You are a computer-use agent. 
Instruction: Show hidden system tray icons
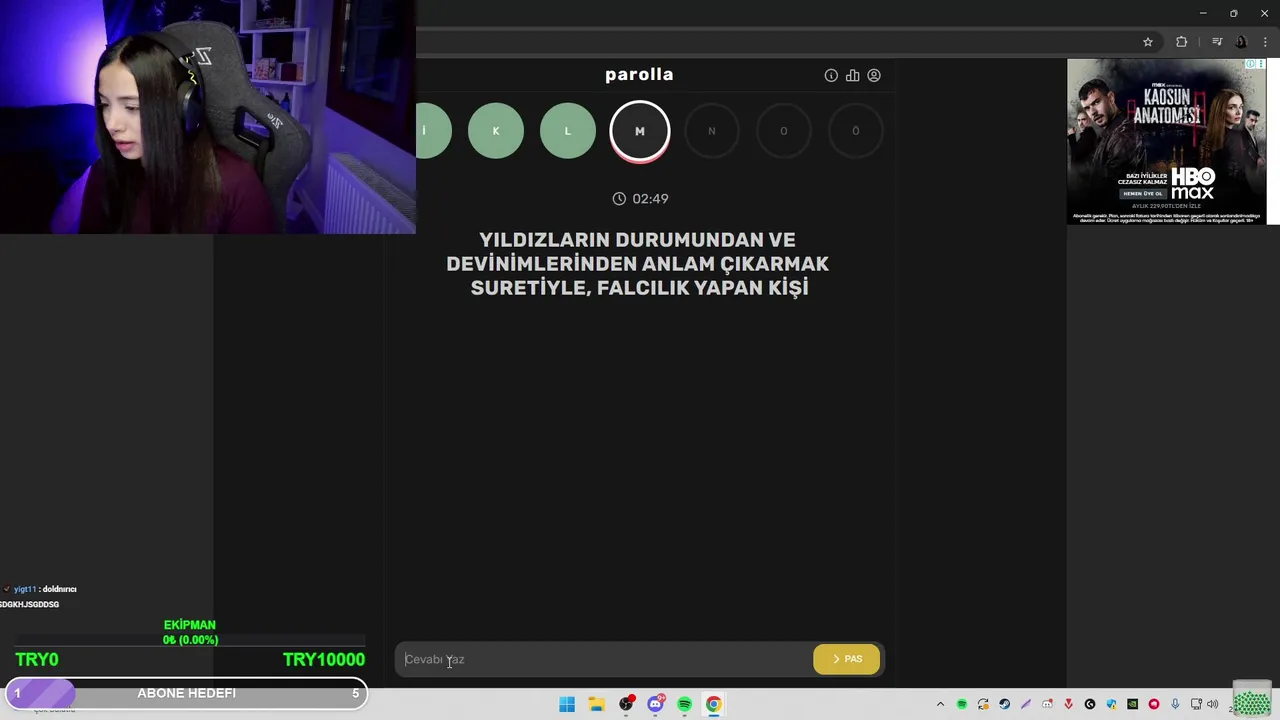(x=940, y=704)
